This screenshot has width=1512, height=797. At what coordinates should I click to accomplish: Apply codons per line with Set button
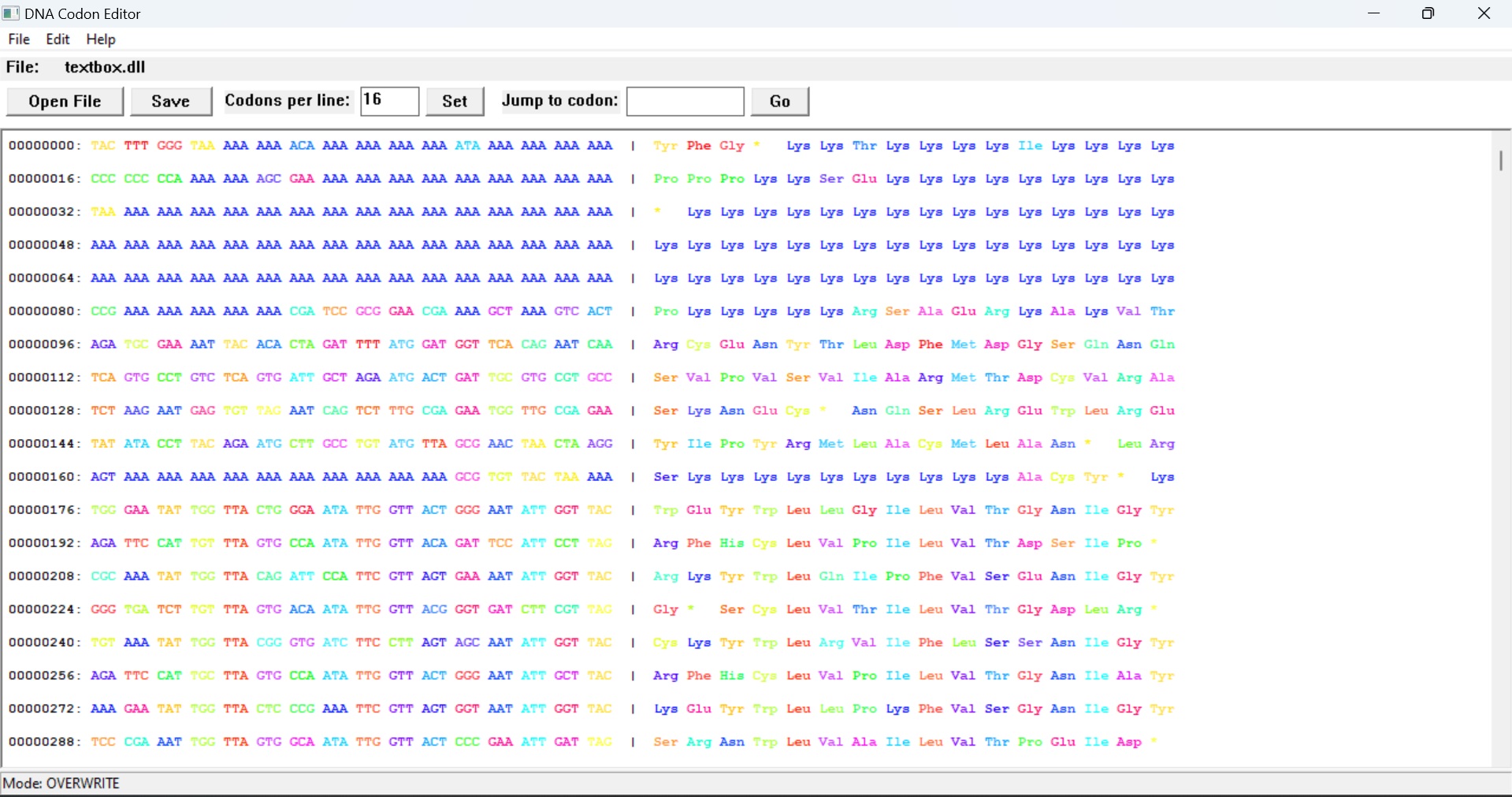click(455, 101)
